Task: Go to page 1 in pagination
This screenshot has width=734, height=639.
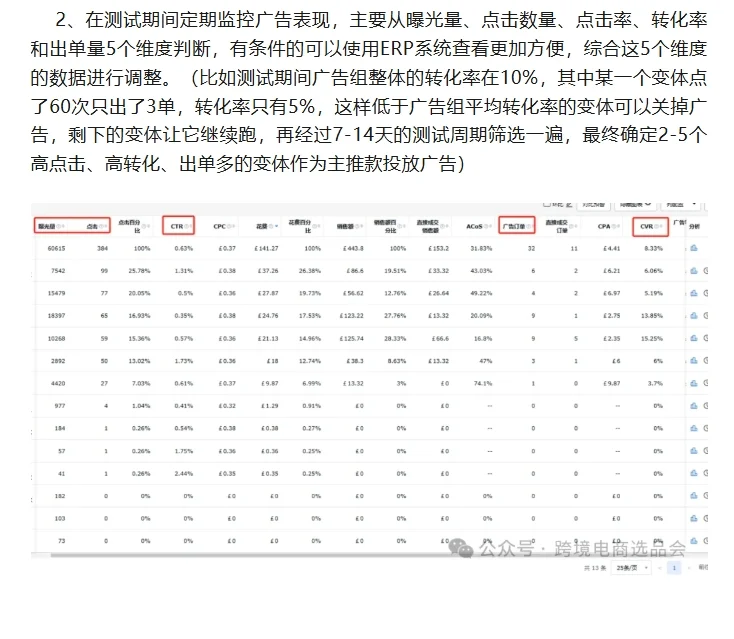Action: pyautogui.click(x=674, y=568)
